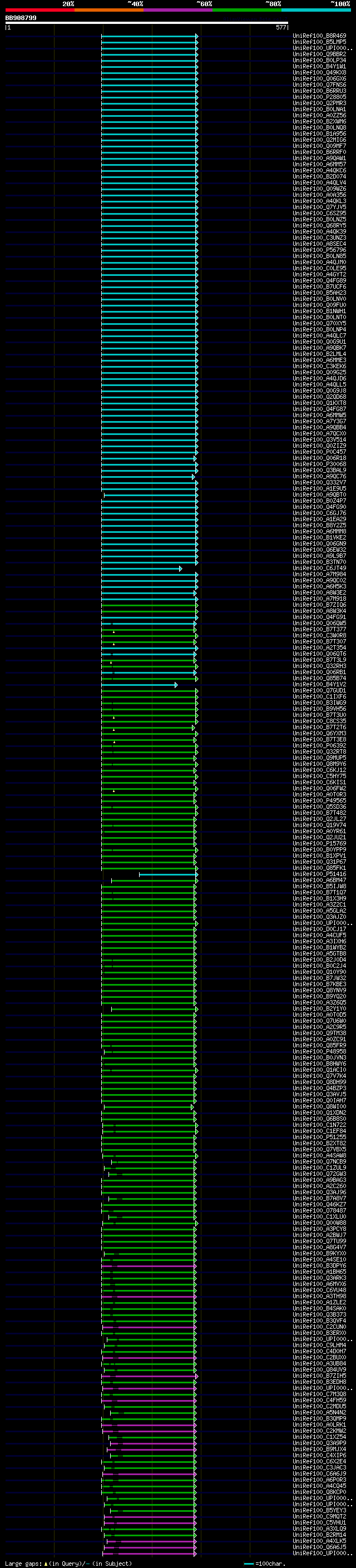Open hit UniRef100_C6A6J9
356x1568 pixels.
coord(319,1473)
